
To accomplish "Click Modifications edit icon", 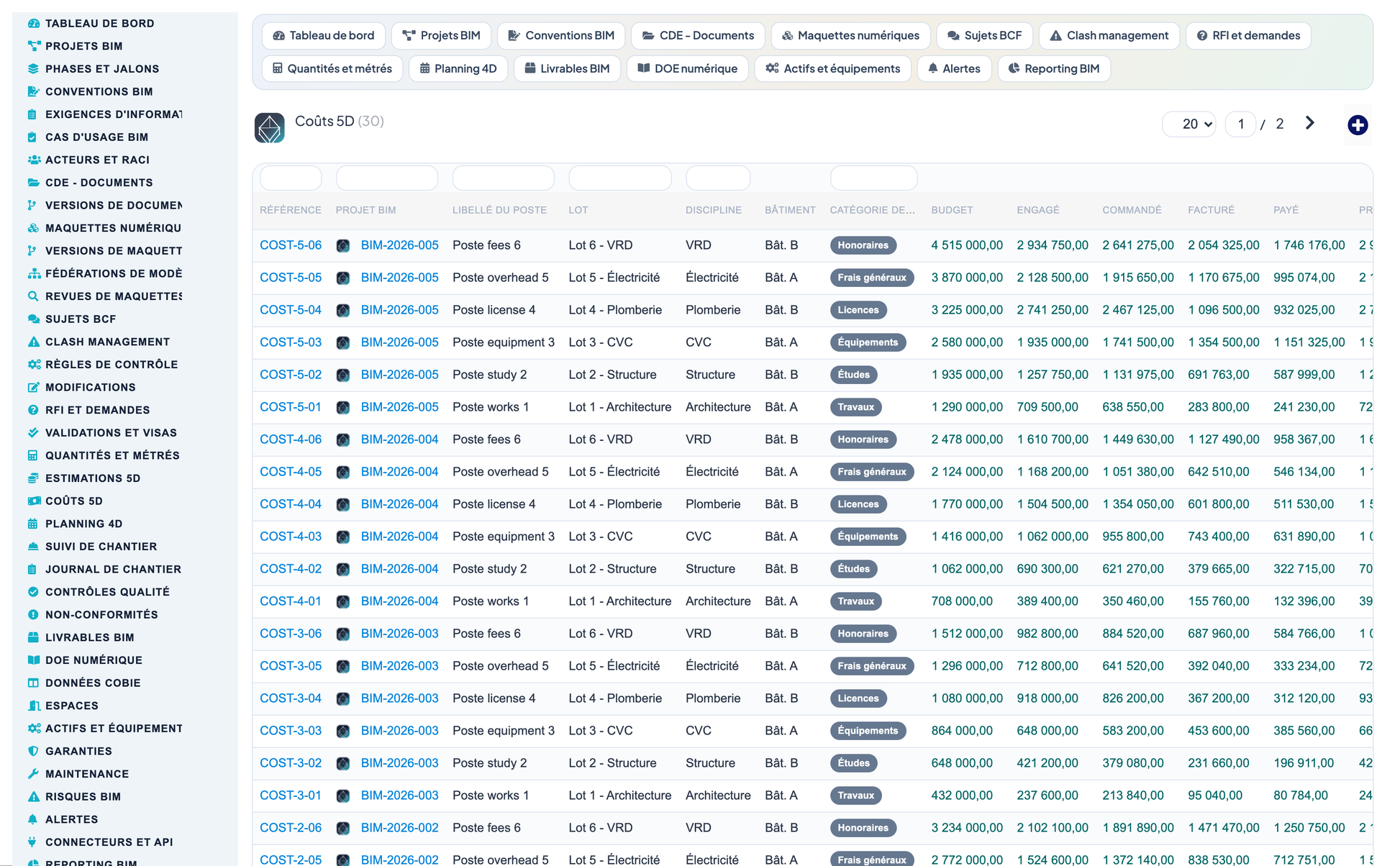I will 33,387.
